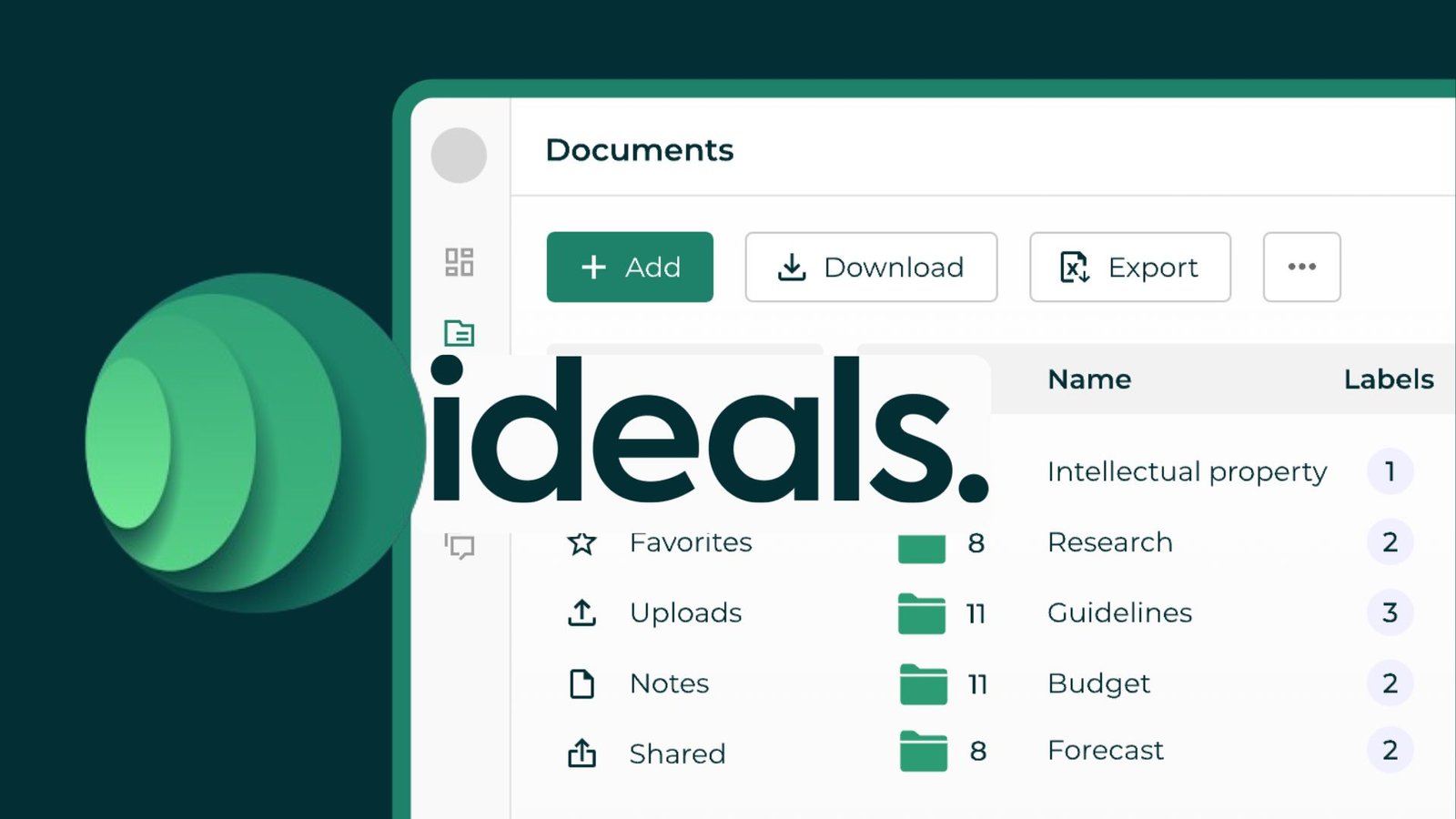Open the Research folder name
This screenshot has height=819, width=1456.
click(x=1109, y=542)
